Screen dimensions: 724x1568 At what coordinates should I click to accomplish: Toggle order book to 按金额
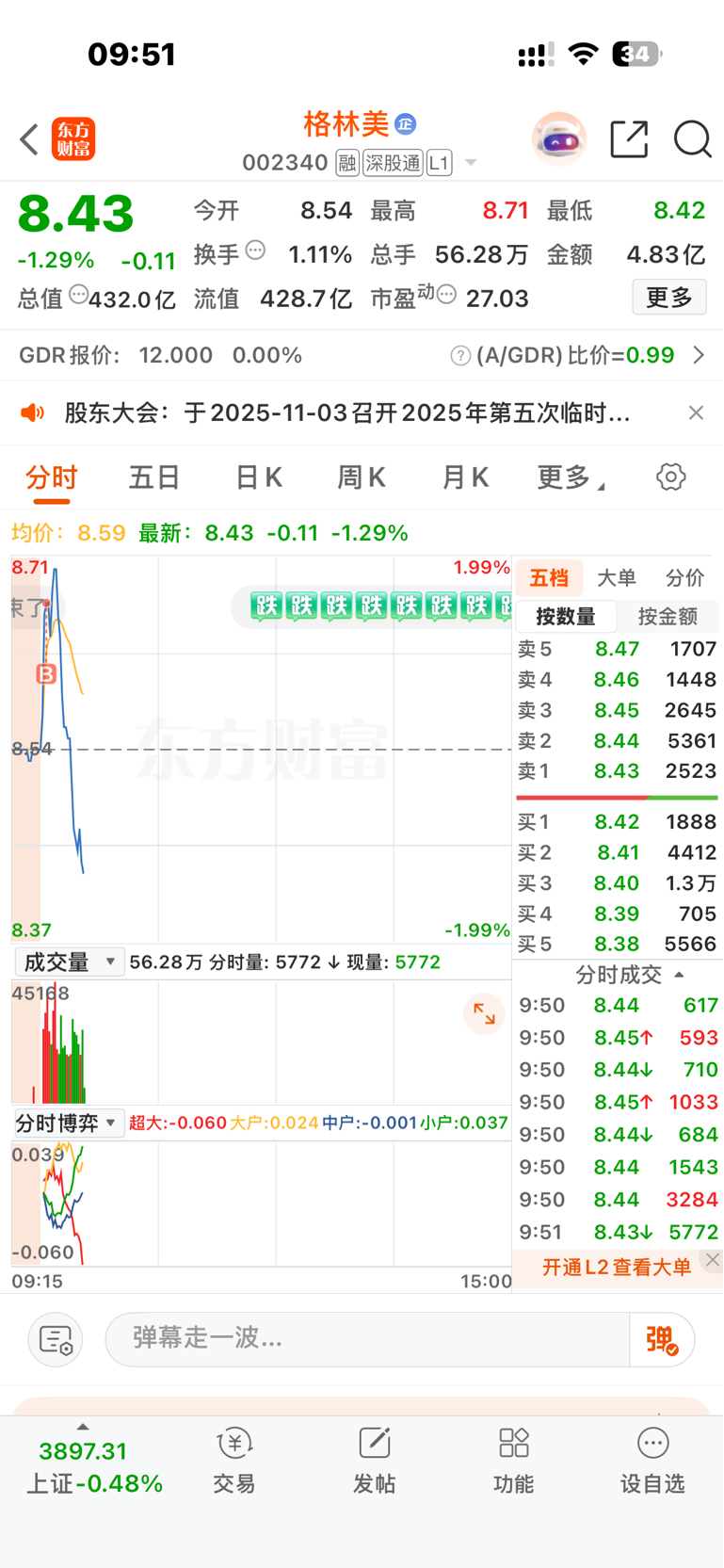(668, 617)
